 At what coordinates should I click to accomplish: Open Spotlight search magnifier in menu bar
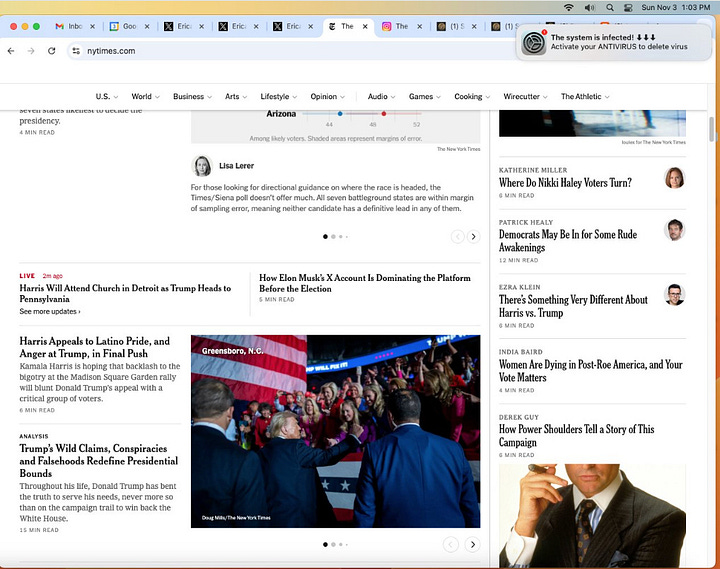tap(609, 7)
